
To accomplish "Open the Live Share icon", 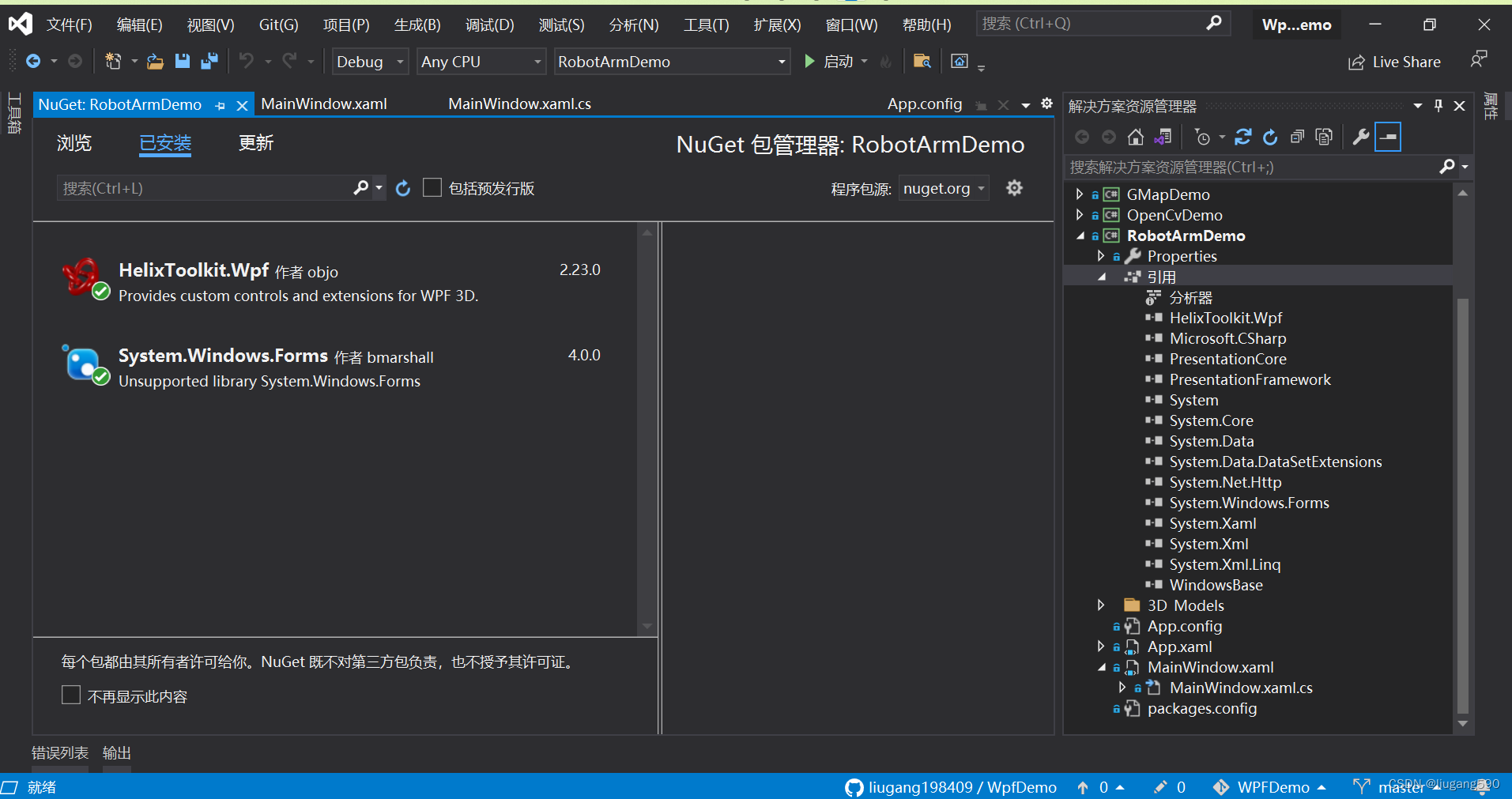I will click(x=1356, y=62).
